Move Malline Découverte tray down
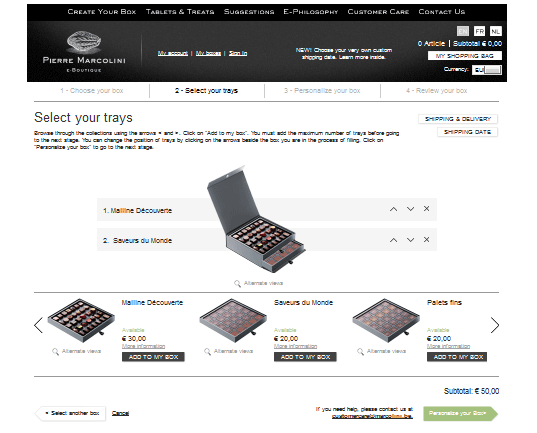The width and height of the screenshot is (537, 433). [x=410, y=209]
